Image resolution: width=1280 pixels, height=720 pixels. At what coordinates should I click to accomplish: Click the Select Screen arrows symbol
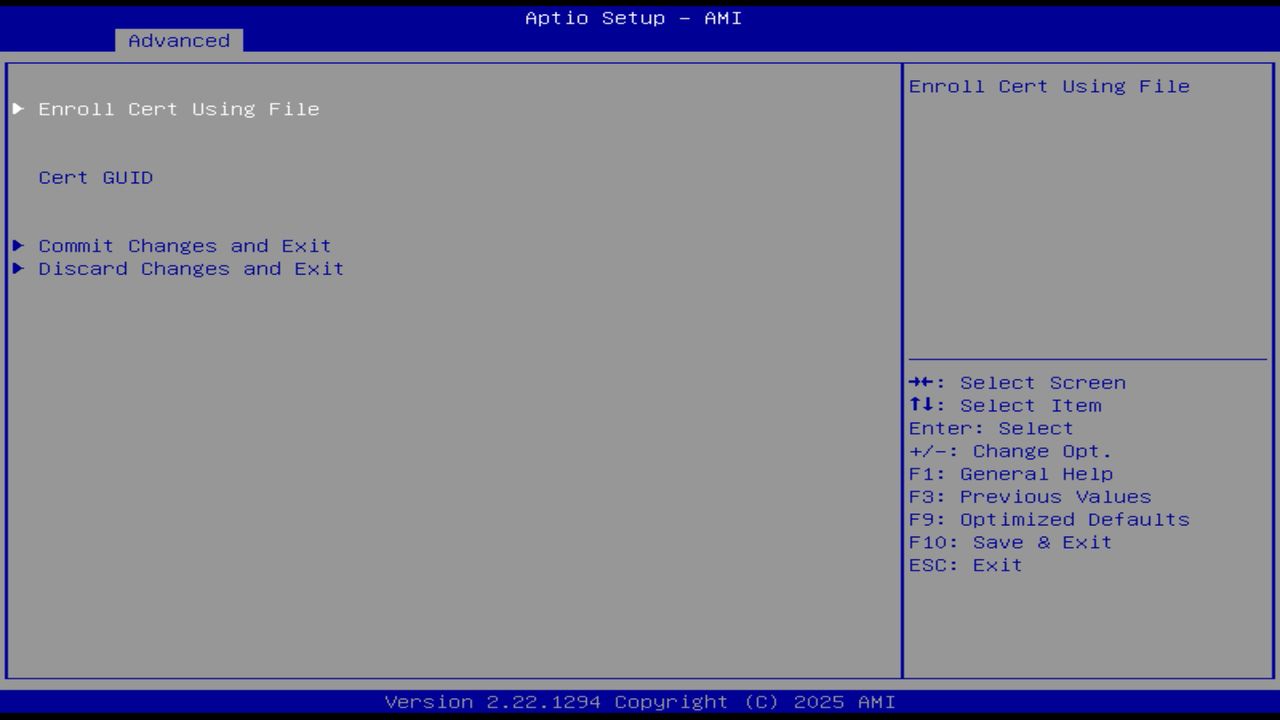click(922, 382)
